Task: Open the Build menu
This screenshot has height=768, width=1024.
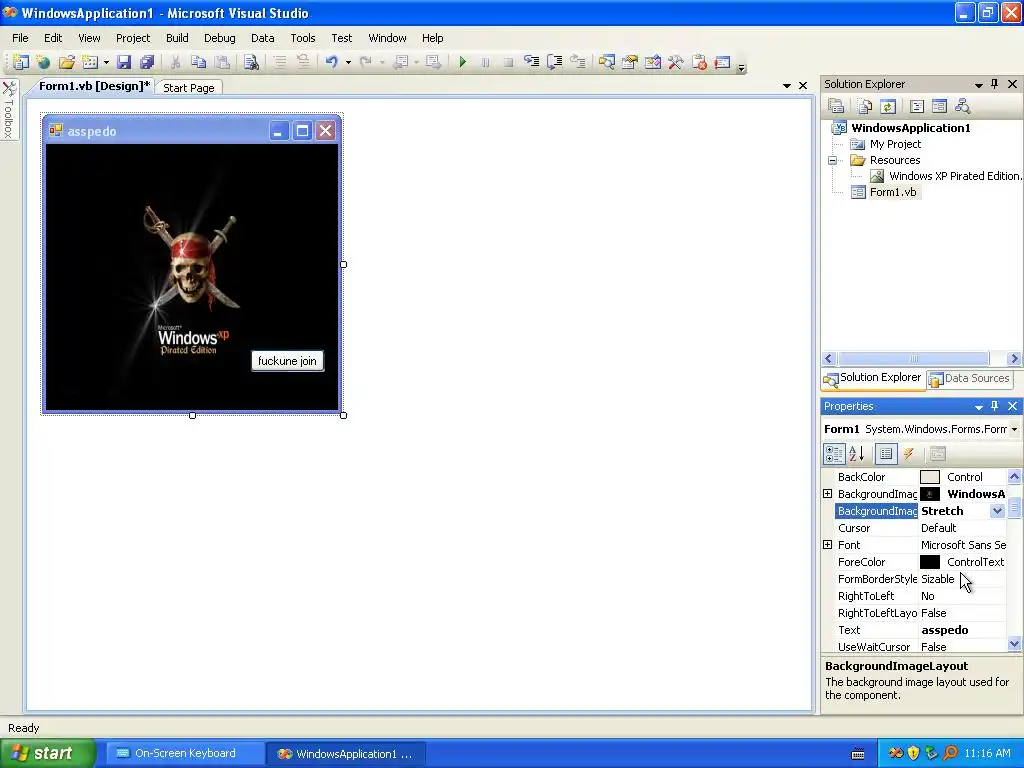Action: tap(177, 38)
